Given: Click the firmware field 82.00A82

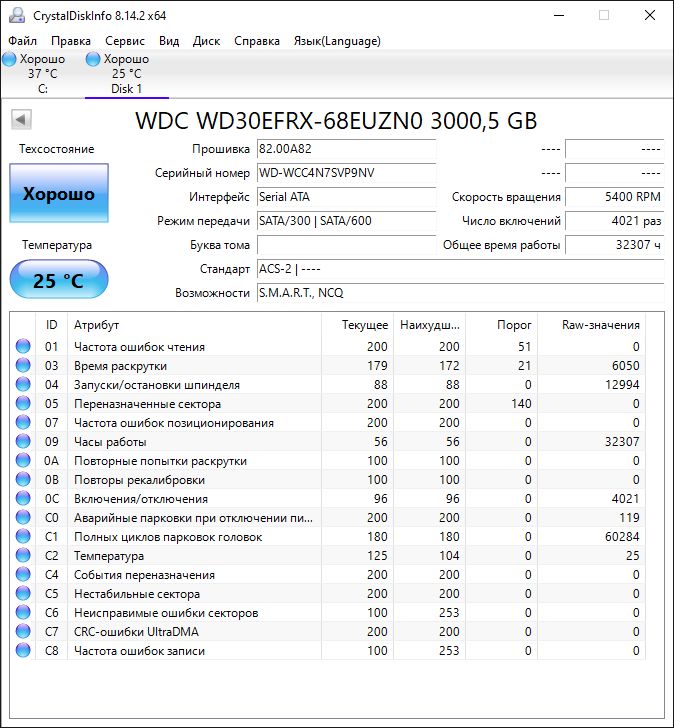Looking at the screenshot, I should click(x=346, y=149).
